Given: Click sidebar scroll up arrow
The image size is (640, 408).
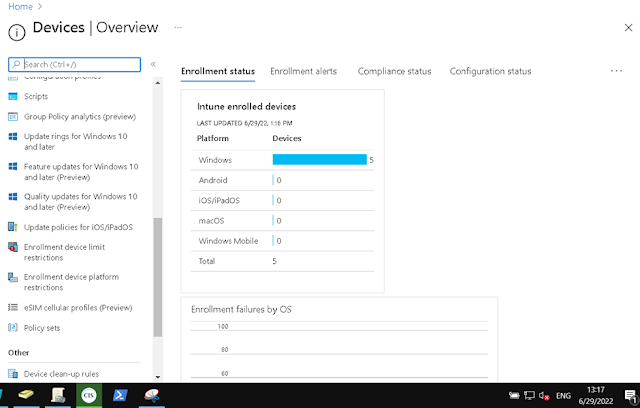Looking at the screenshot, I should (158, 83).
